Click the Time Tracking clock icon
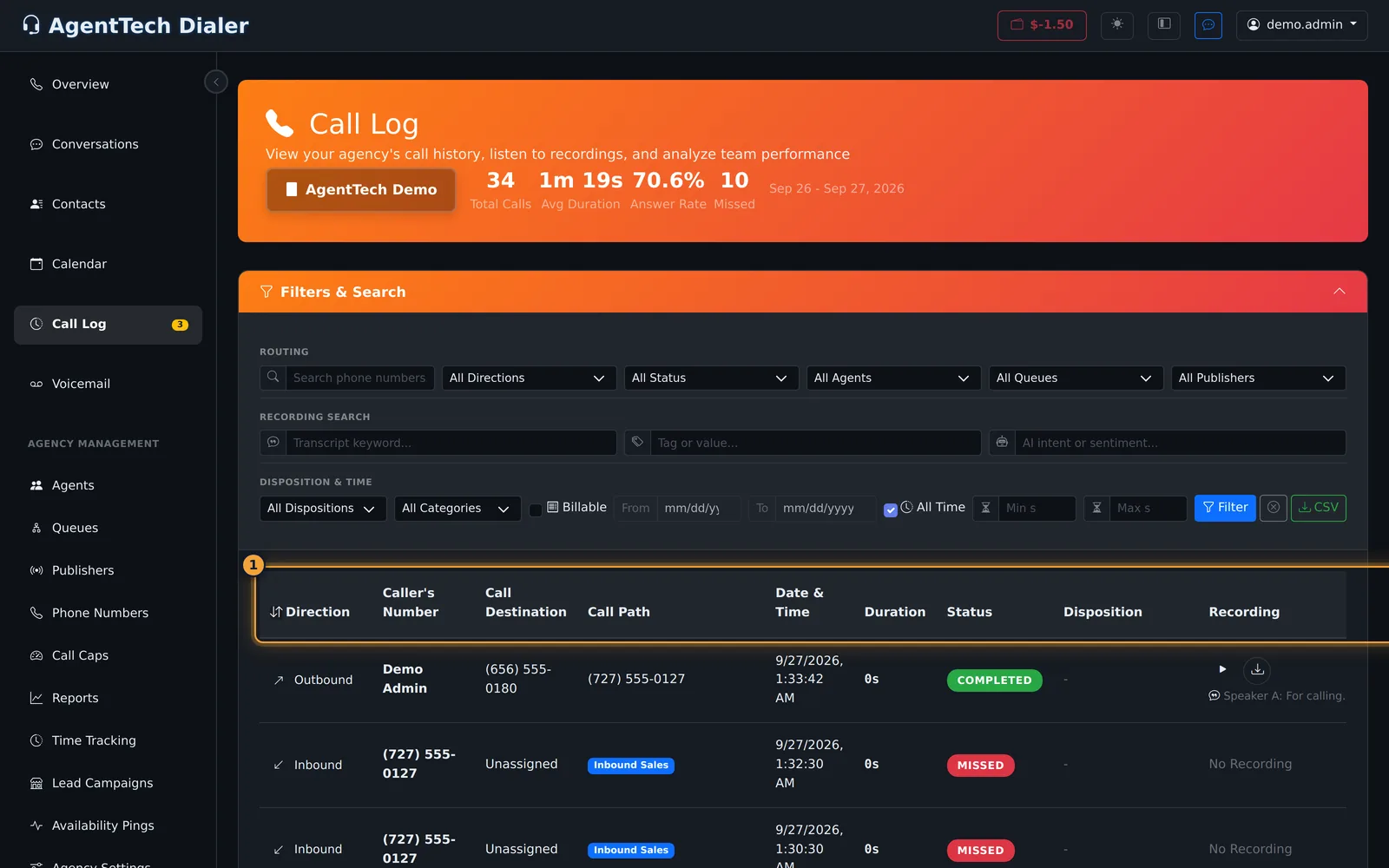Screen dimensions: 1389x868 pos(36,740)
